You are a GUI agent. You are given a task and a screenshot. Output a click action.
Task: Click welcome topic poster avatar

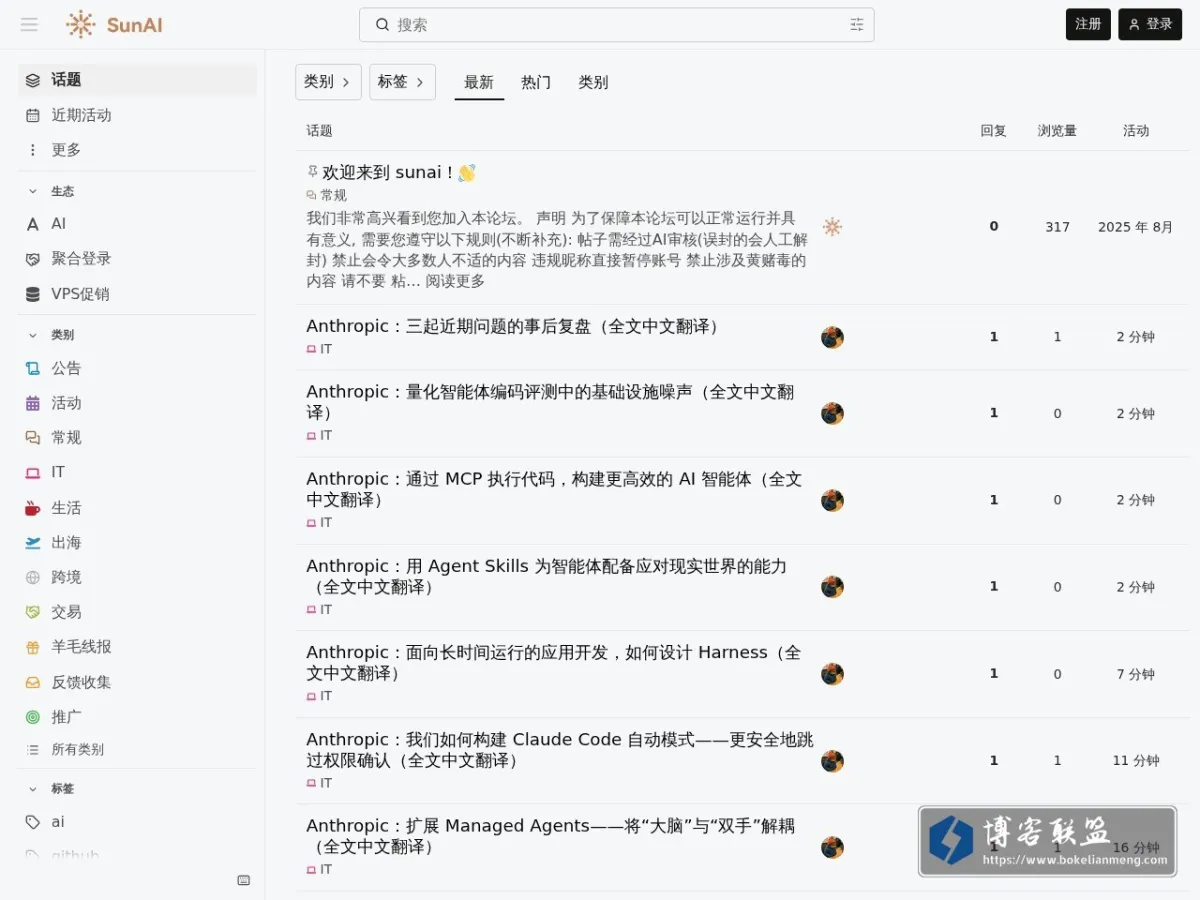832,227
